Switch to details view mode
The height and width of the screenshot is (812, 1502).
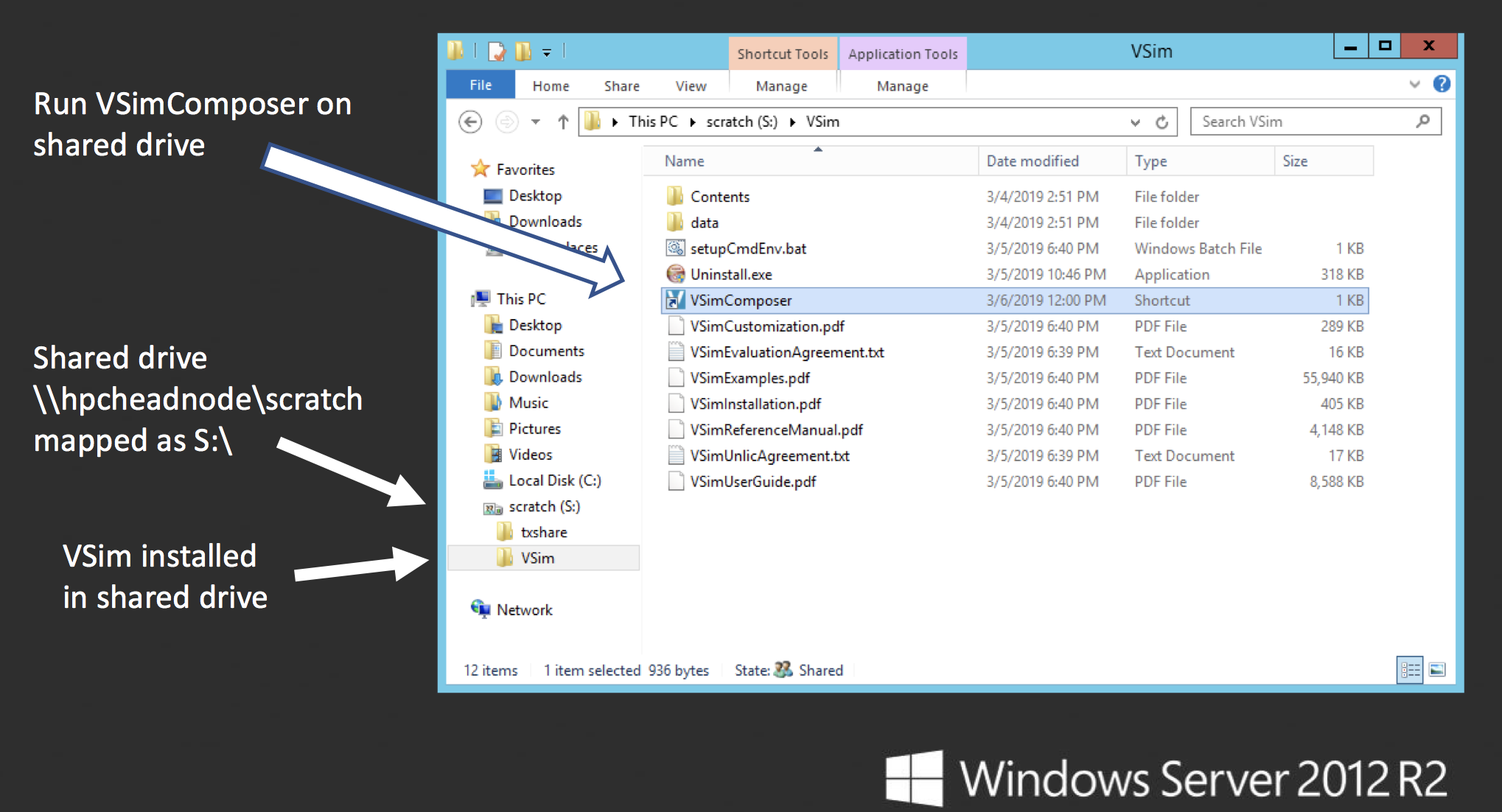coord(1410,670)
